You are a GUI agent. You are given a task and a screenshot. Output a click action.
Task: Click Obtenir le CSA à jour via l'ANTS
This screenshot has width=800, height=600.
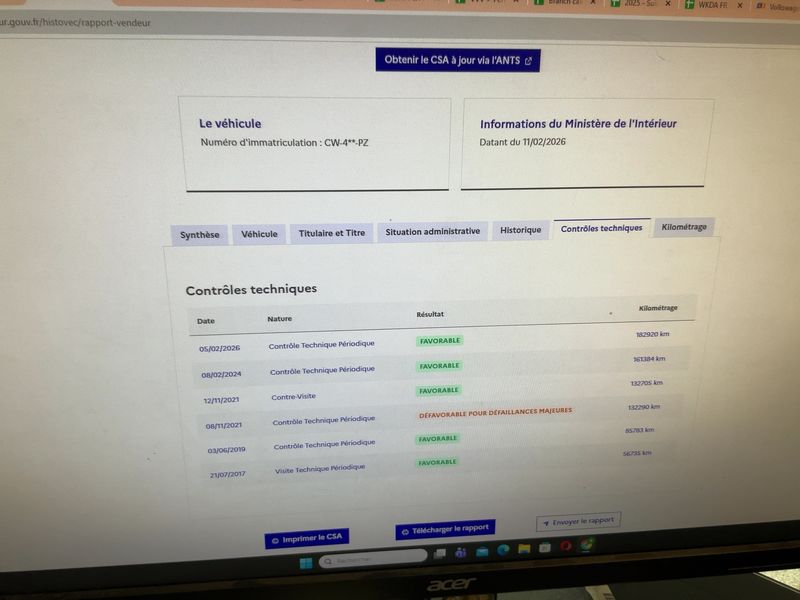458,60
